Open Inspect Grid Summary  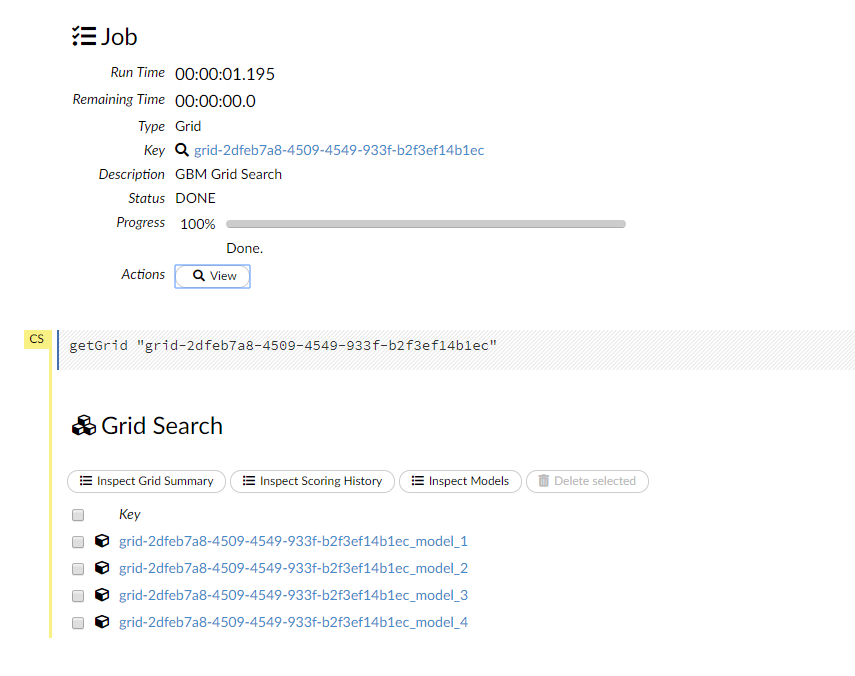click(x=146, y=481)
